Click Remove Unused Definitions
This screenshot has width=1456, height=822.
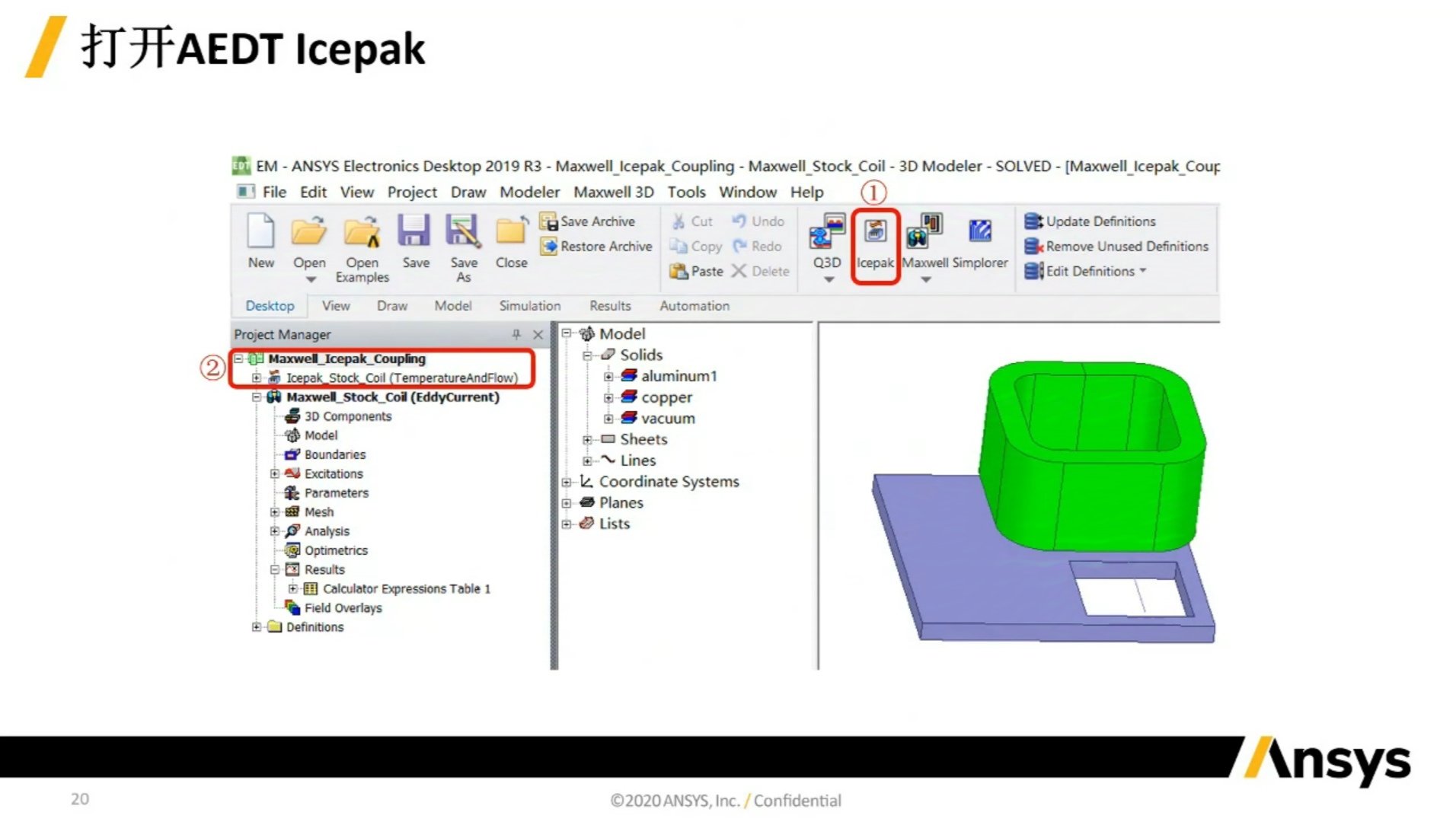point(1116,247)
